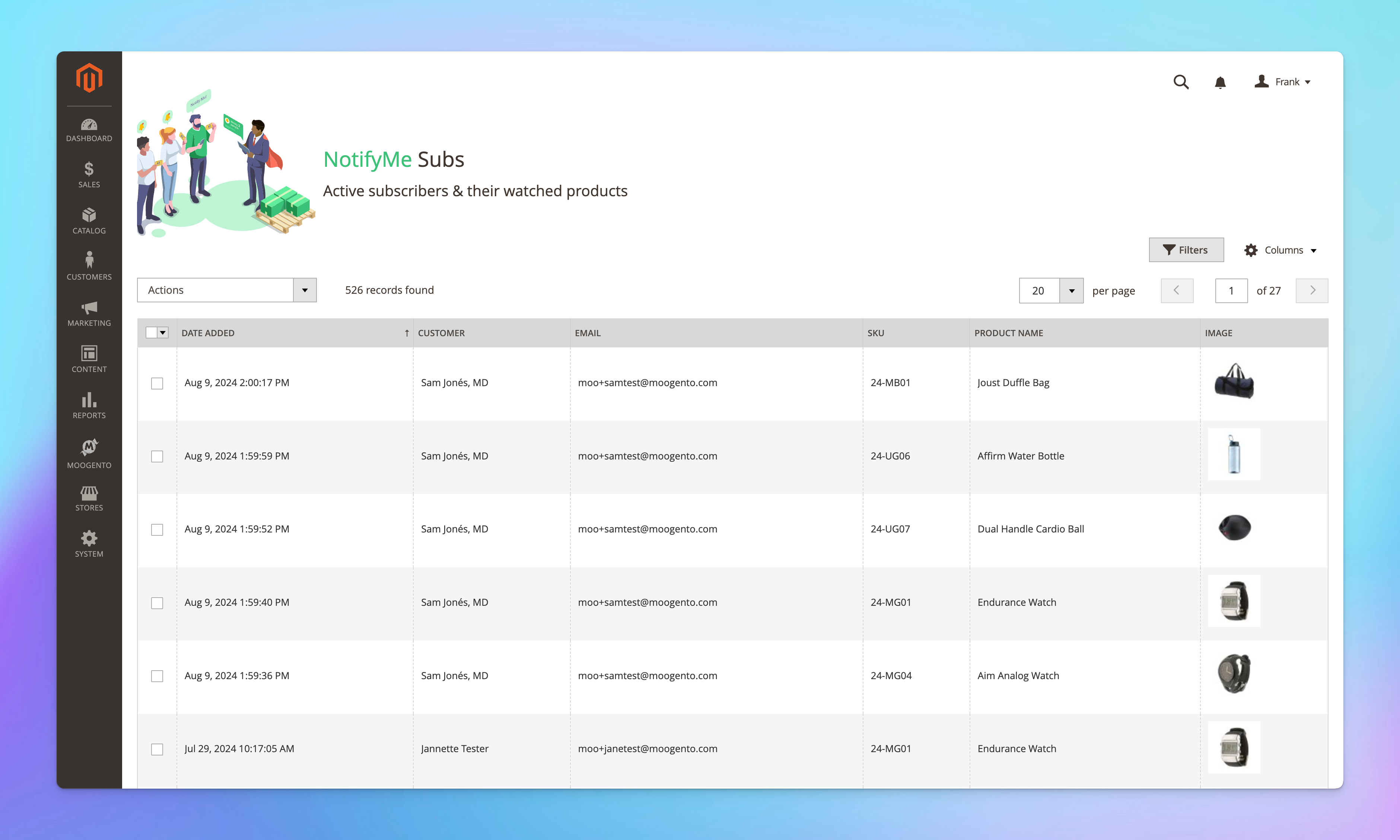
Task: Click the Magento logo icon
Action: click(89, 77)
